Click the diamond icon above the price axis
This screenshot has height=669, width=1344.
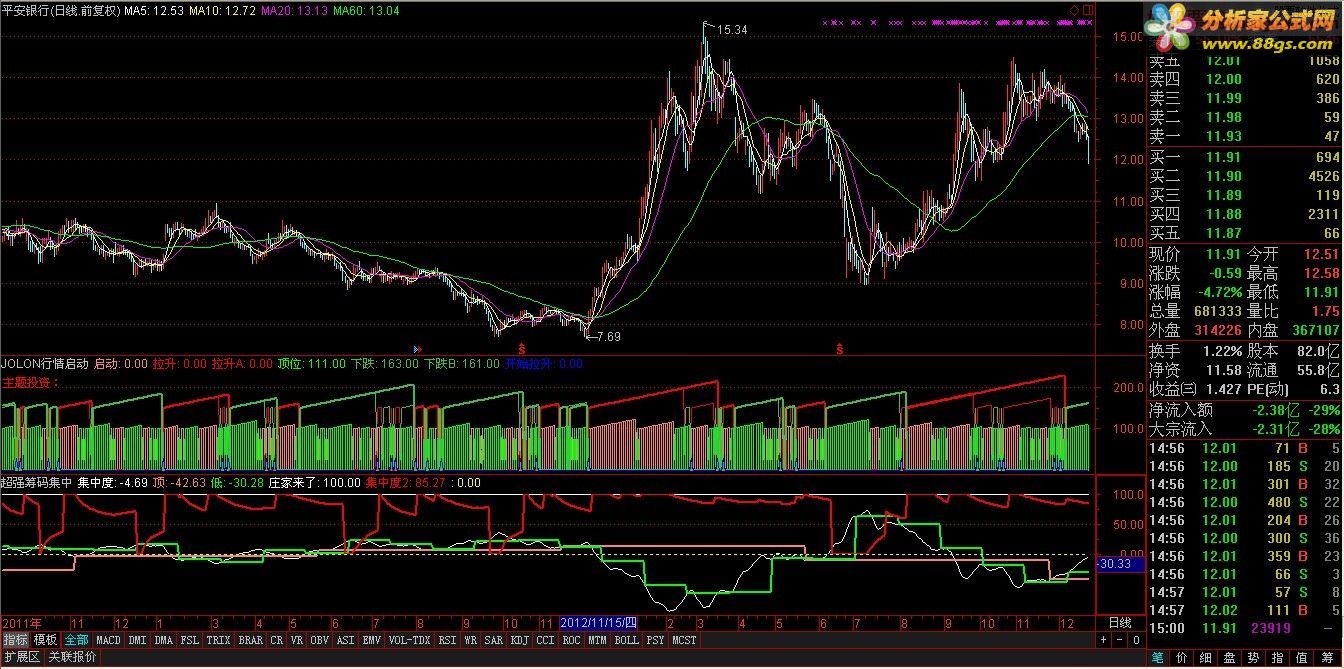1074,10
